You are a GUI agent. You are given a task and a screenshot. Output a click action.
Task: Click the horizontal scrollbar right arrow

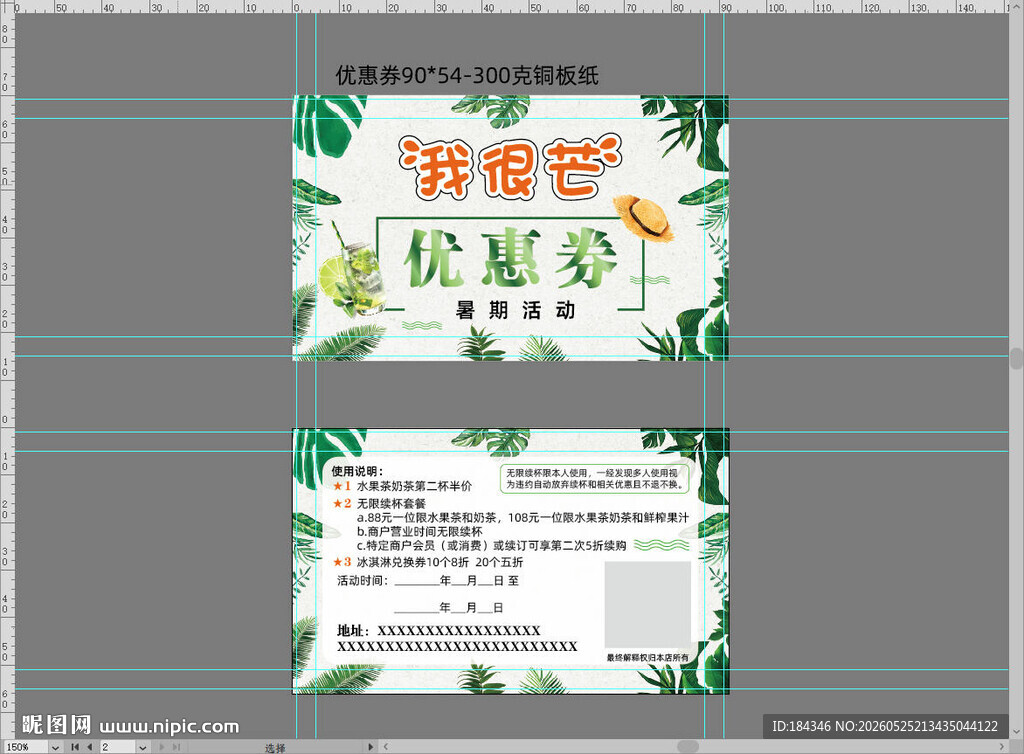(x=1002, y=747)
